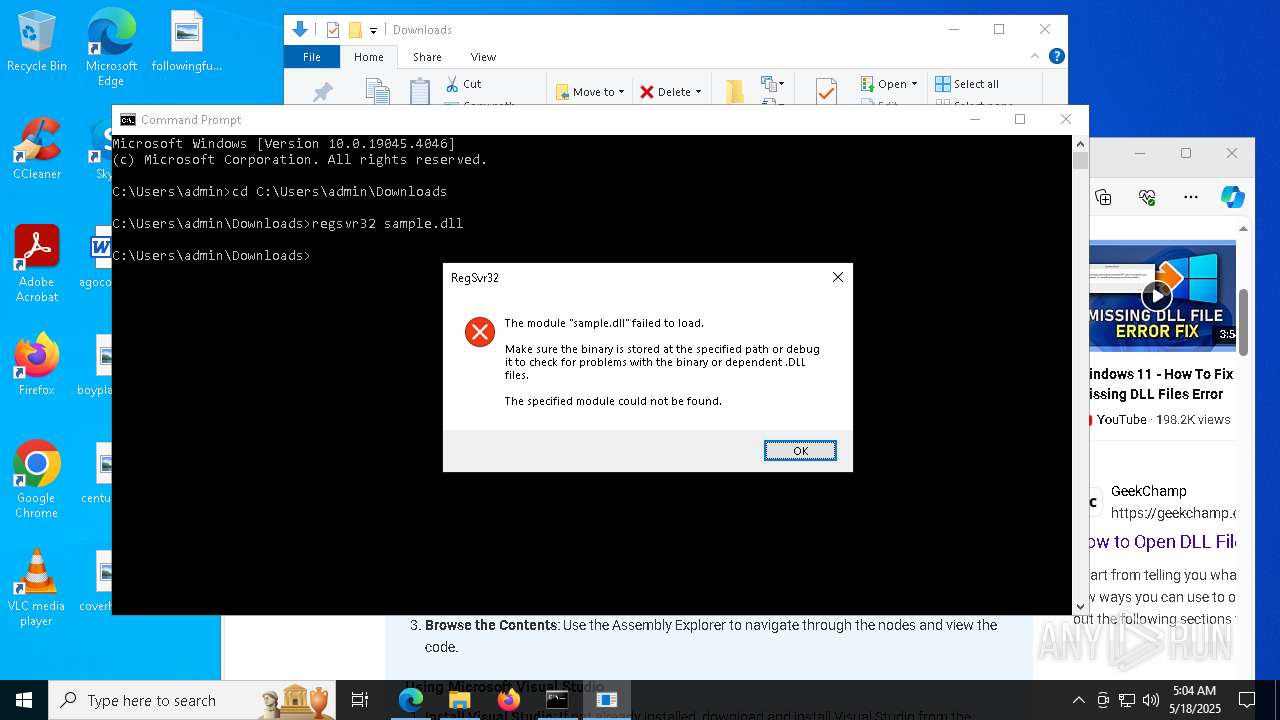Click Properties checkmark icon in Explorer ribbon

(826, 91)
